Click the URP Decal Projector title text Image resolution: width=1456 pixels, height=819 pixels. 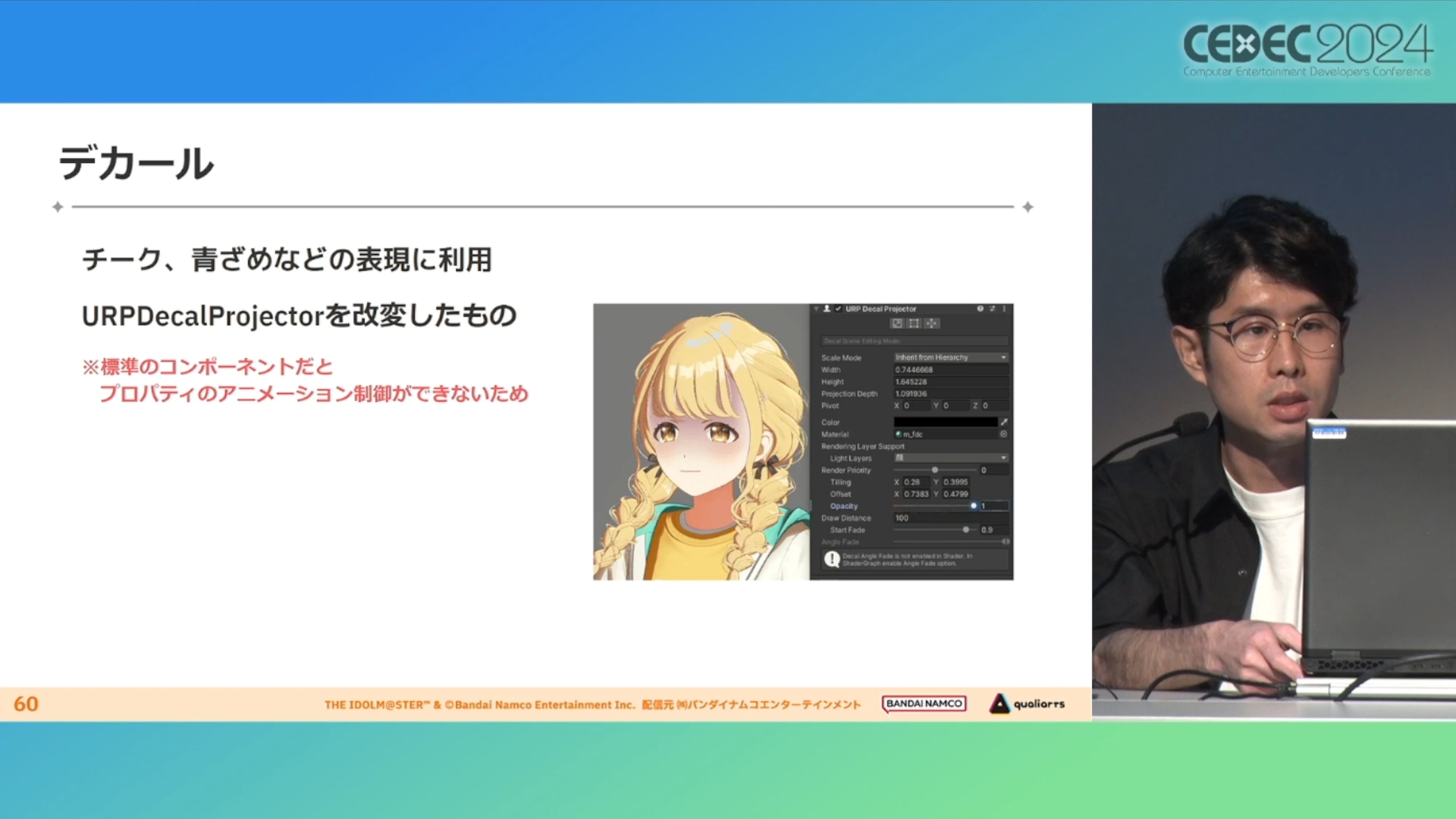[881, 309]
